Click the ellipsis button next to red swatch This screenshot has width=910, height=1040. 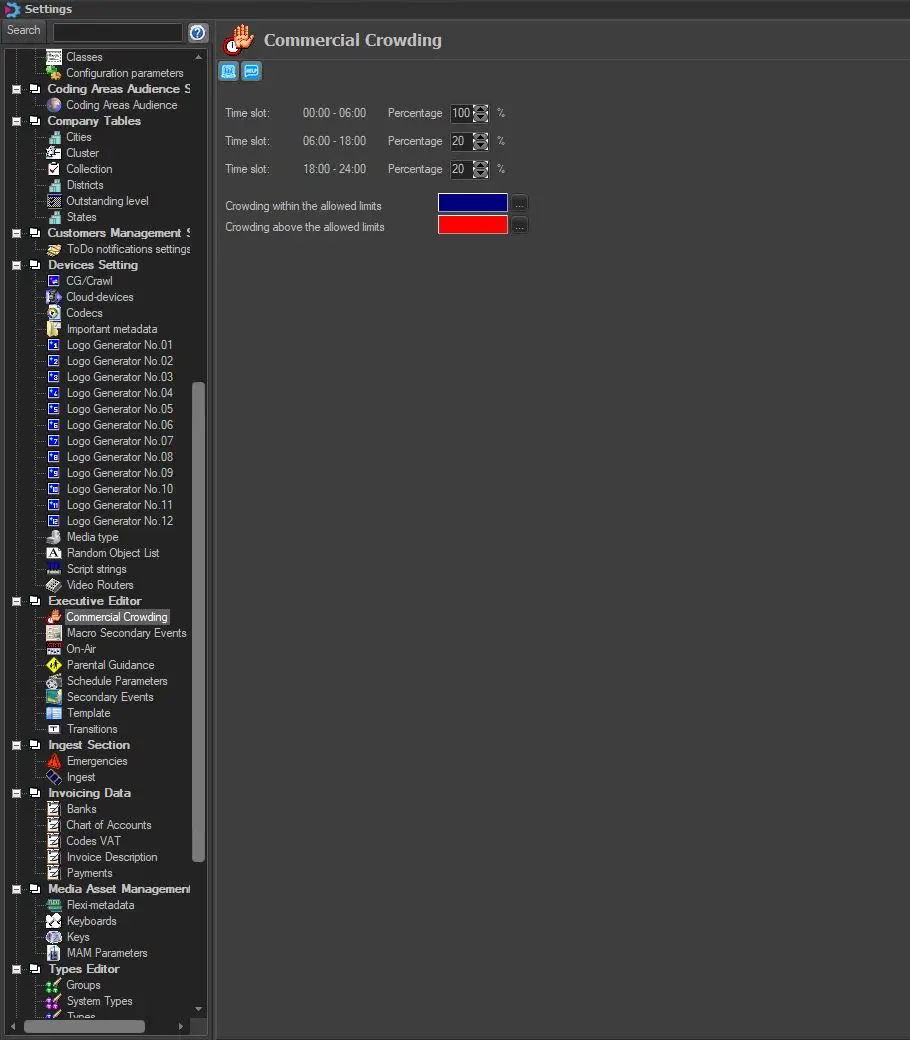click(519, 226)
